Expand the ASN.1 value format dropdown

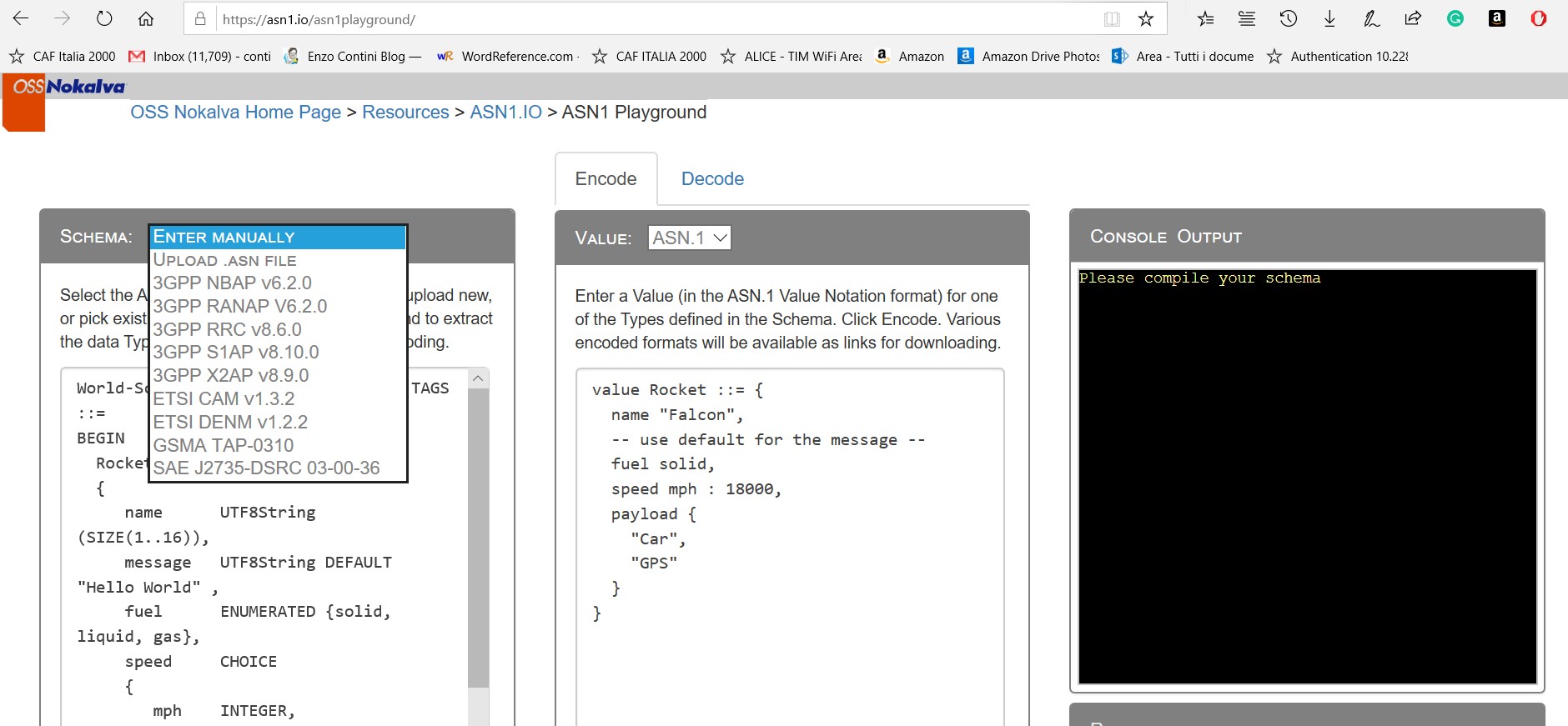(x=689, y=238)
